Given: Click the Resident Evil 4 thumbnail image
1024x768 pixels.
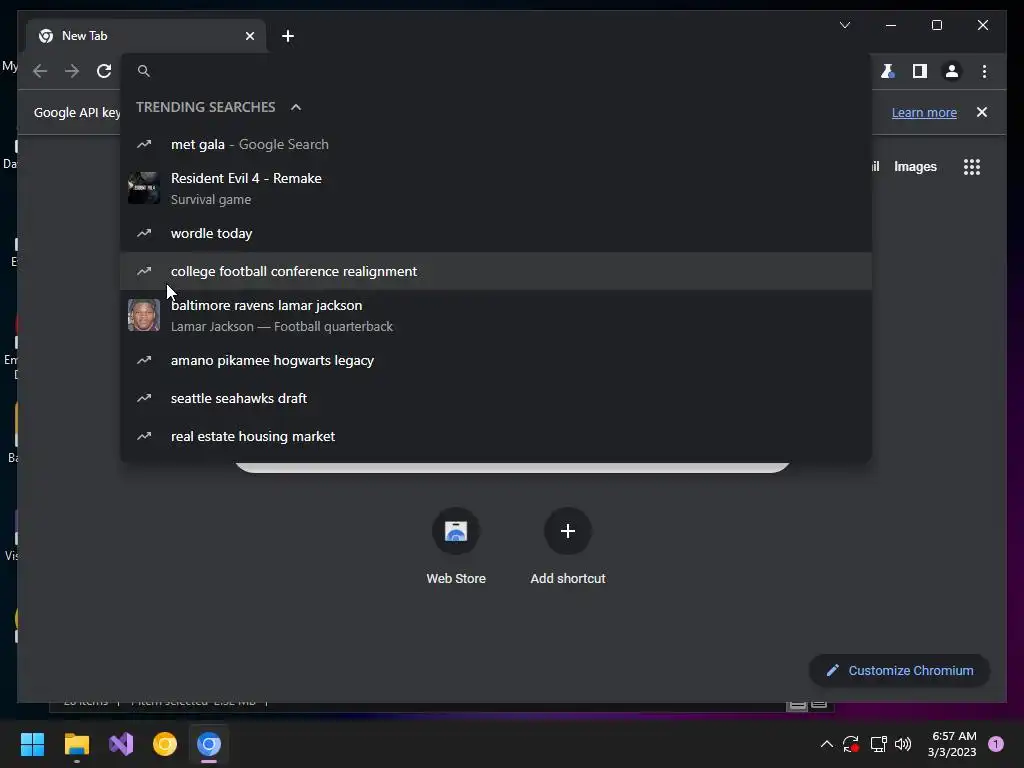Looking at the screenshot, I should click(144, 188).
